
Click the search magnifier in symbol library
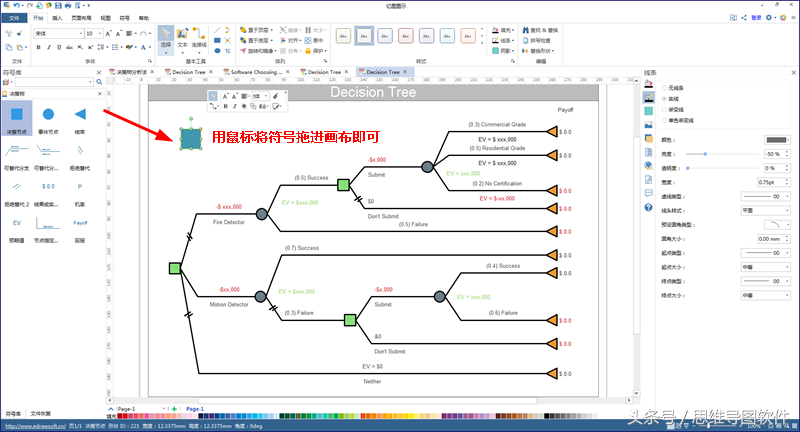pyautogui.click(x=99, y=82)
